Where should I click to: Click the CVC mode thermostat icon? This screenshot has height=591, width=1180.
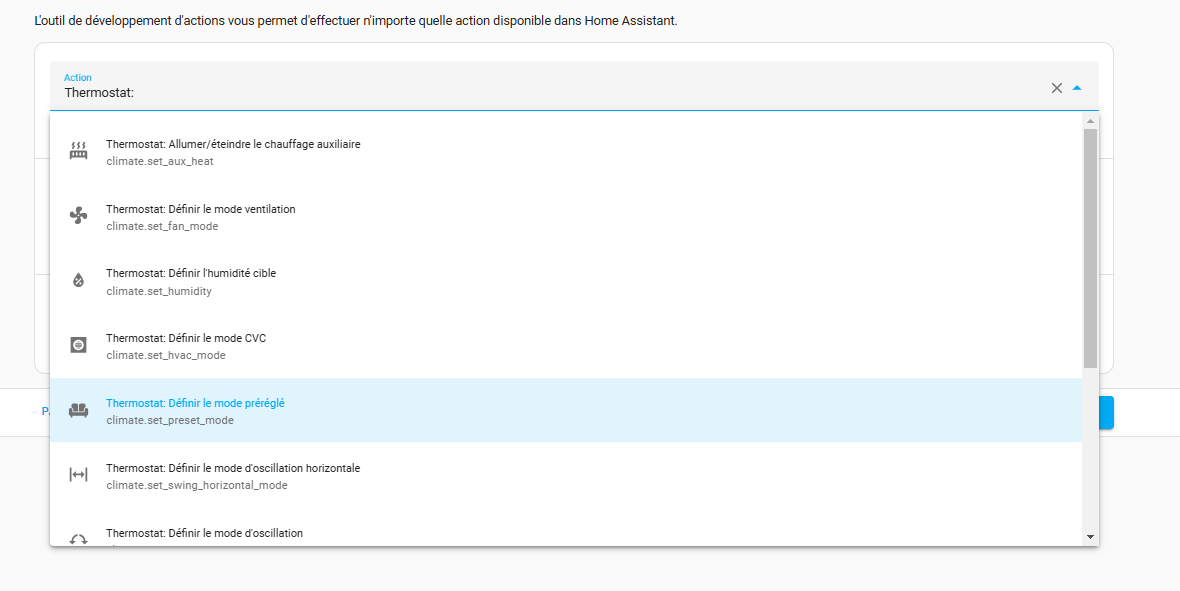(x=78, y=346)
